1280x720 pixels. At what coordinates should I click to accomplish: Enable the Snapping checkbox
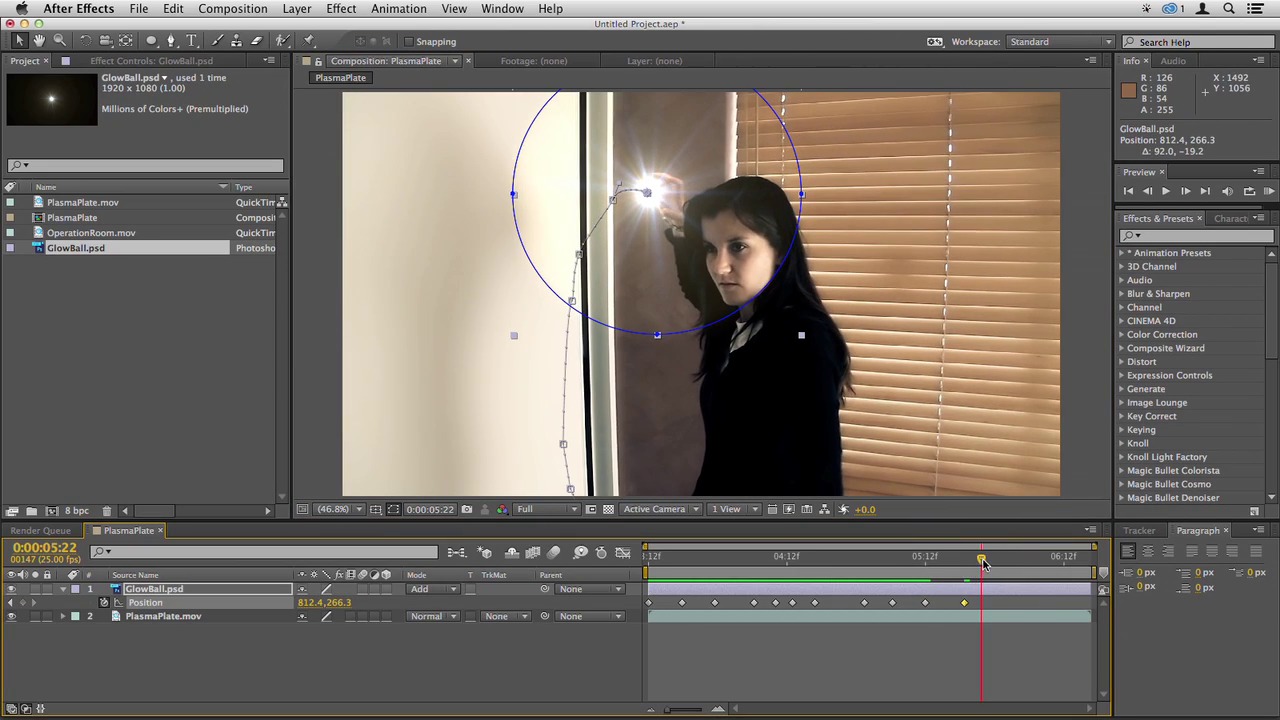(408, 42)
